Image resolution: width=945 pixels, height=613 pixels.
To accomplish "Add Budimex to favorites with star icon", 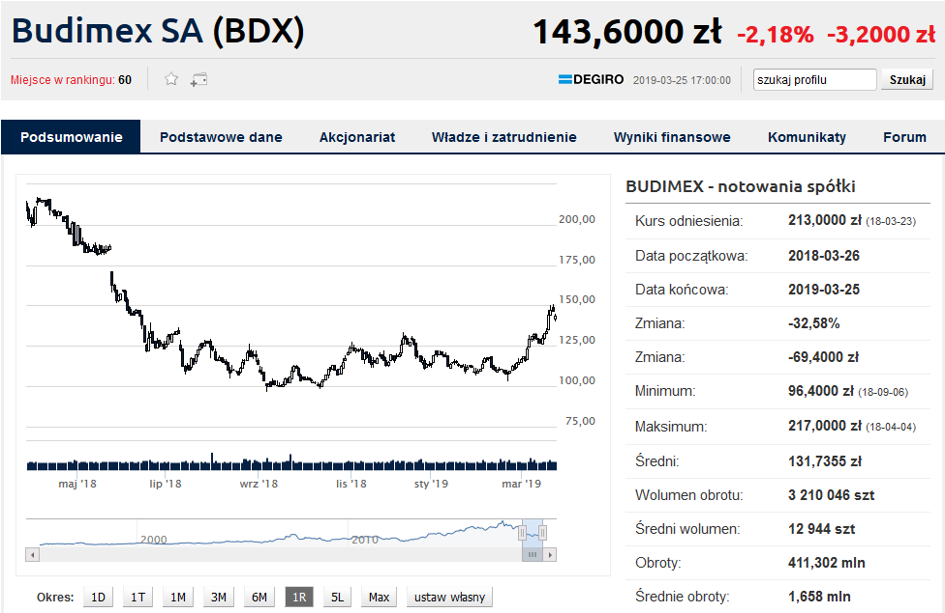I will (171, 79).
